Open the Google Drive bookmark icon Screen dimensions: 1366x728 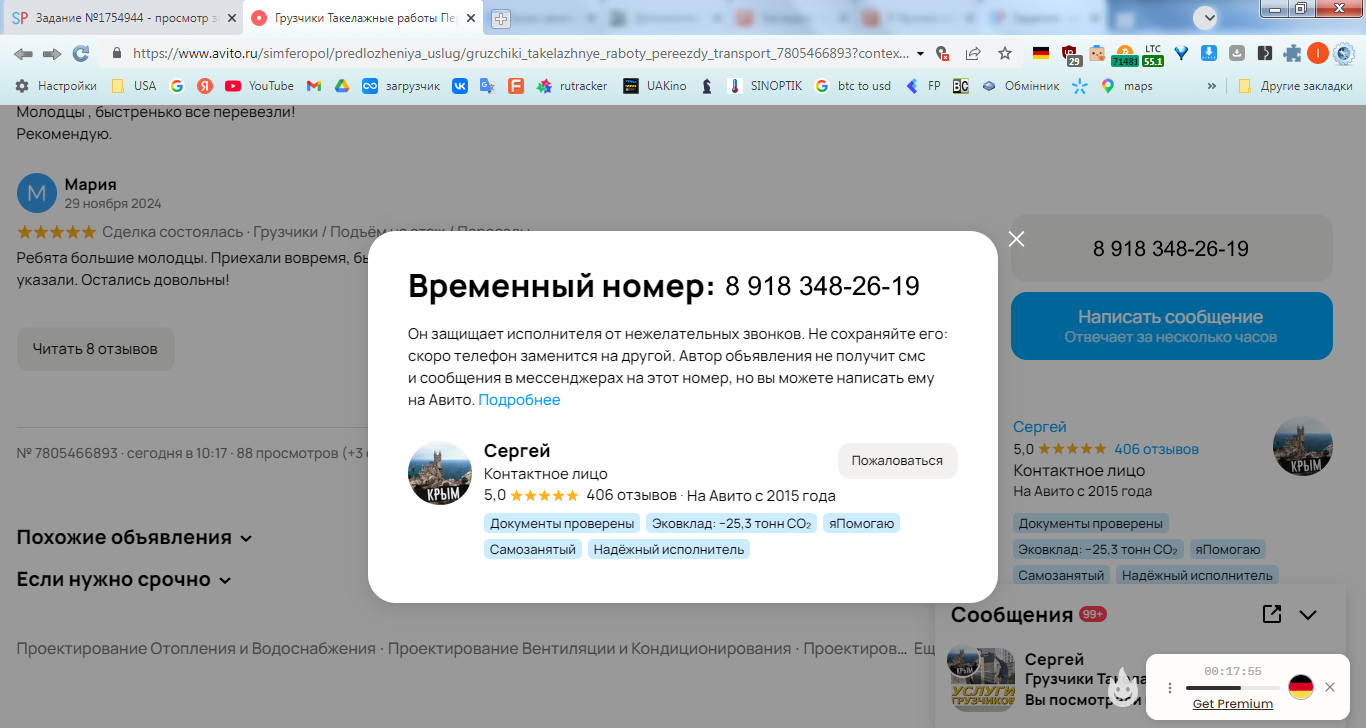[341, 86]
